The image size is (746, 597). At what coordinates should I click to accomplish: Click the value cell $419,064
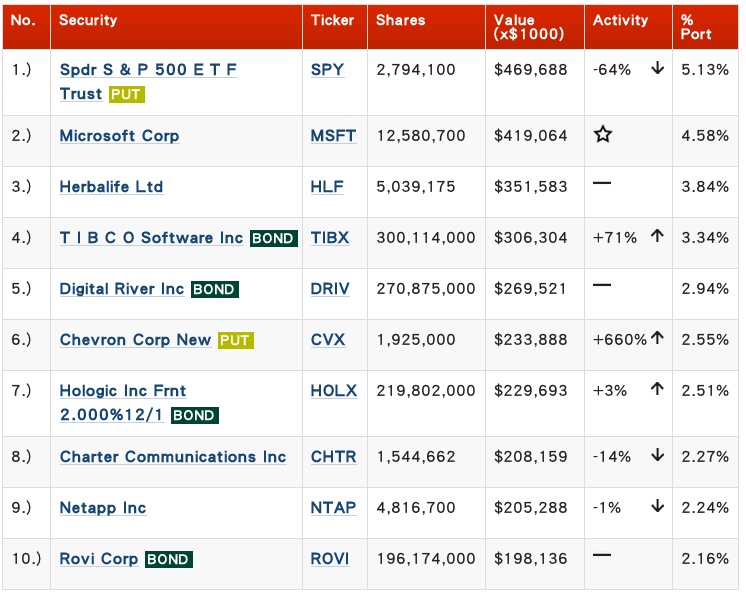pos(530,136)
